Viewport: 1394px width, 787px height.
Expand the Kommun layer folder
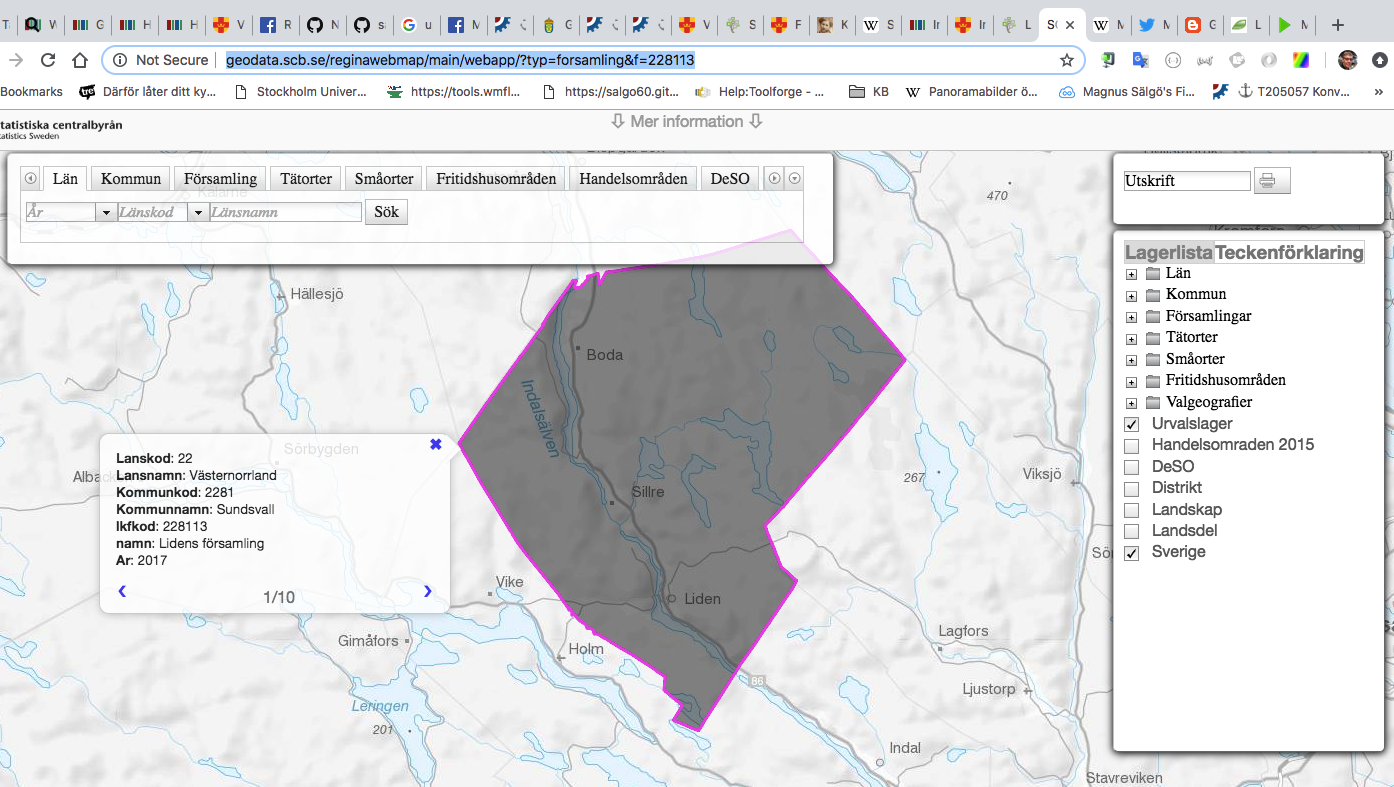tap(1131, 296)
